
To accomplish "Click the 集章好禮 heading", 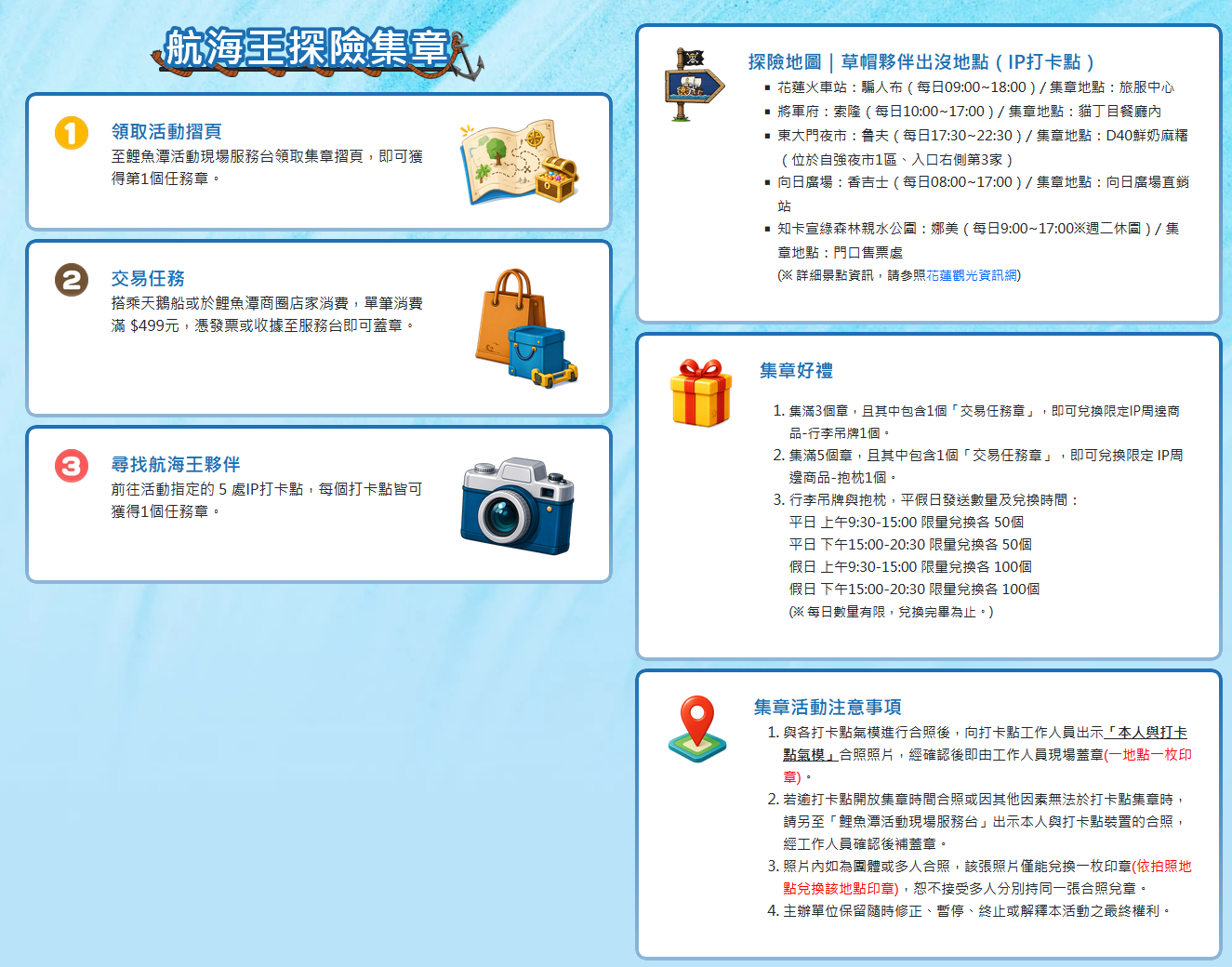I will [796, 371].
